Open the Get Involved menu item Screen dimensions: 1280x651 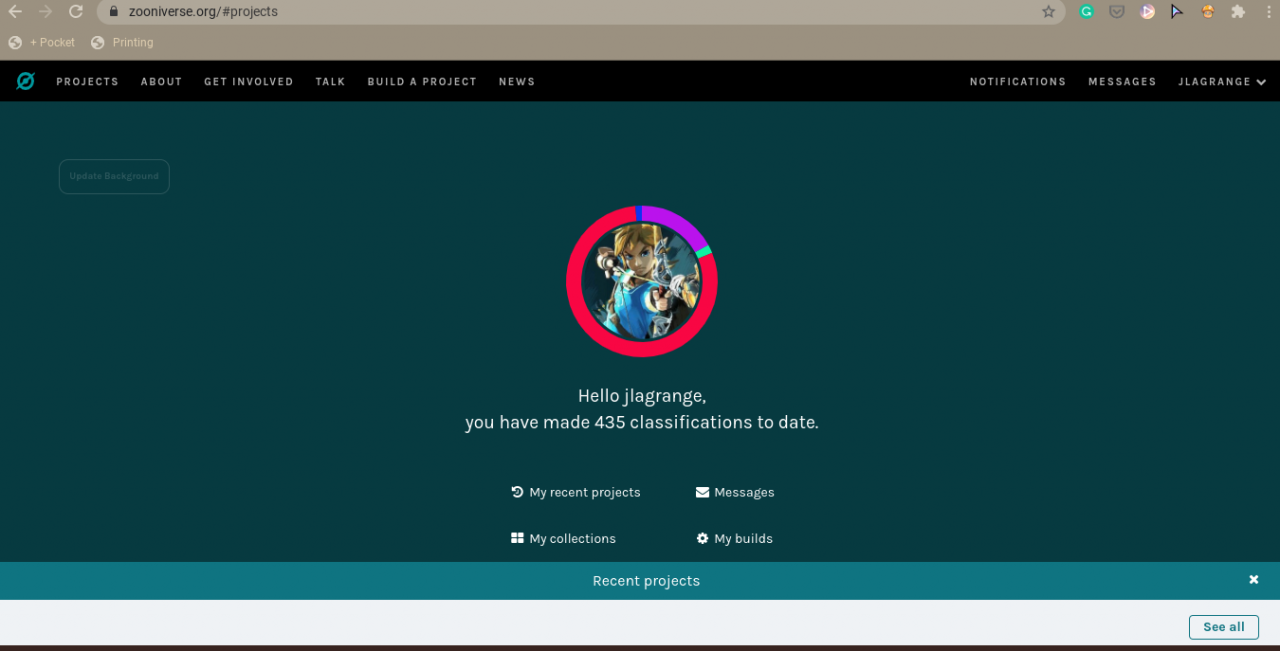(x=249, y=82)
